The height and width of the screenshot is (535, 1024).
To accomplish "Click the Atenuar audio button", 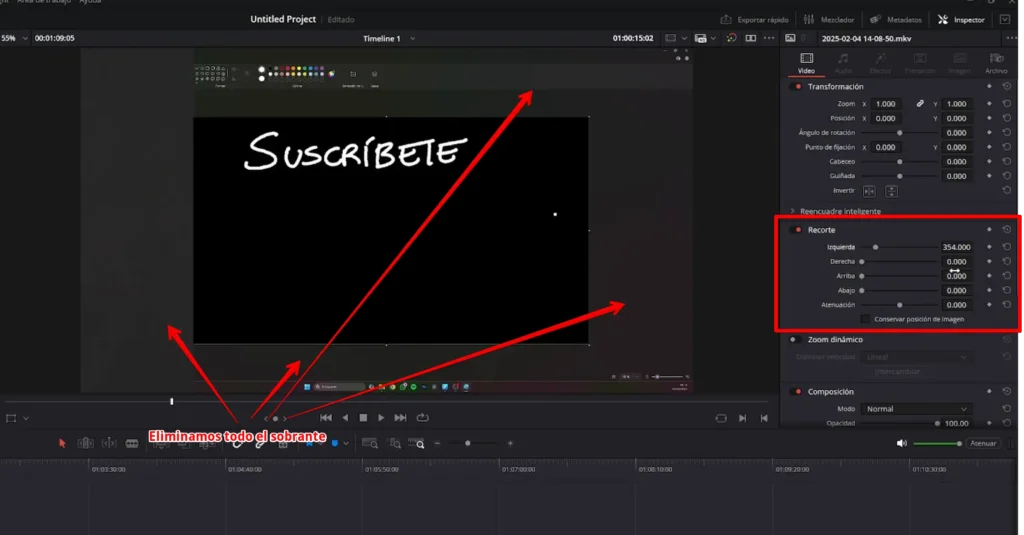I will click(983, 444).
